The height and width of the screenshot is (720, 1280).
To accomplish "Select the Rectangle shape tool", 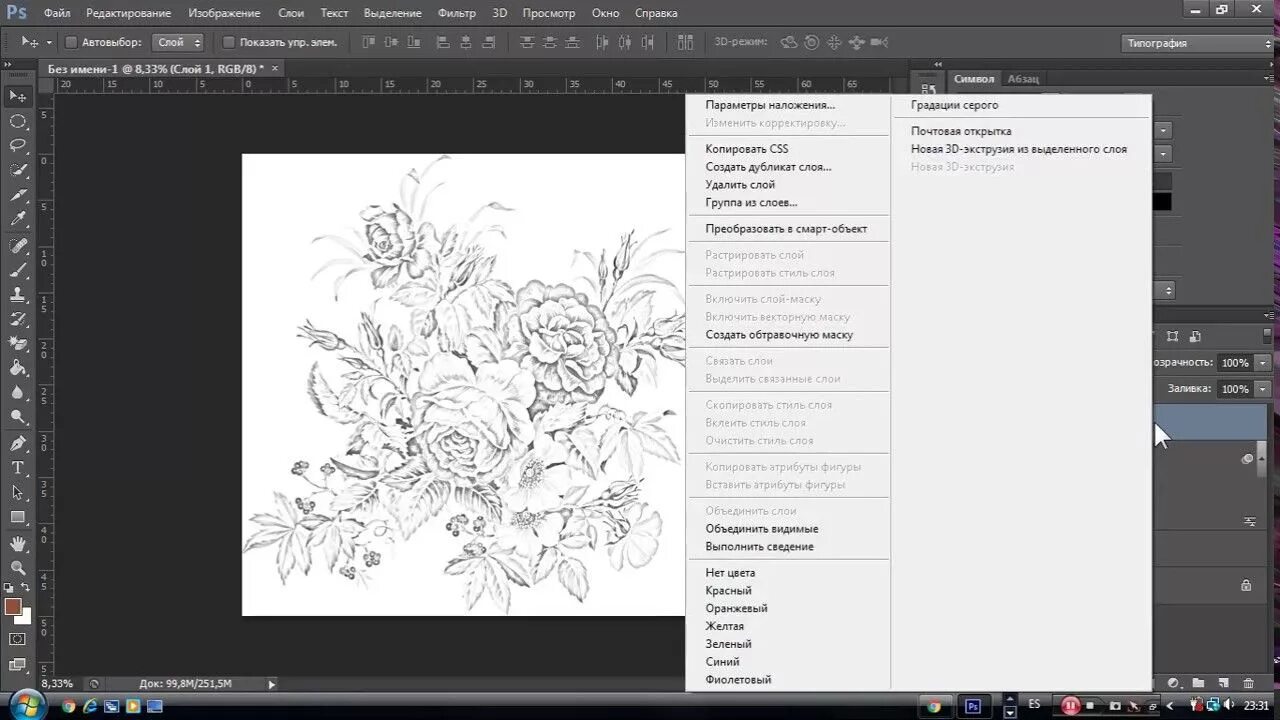I will [18, 517].
